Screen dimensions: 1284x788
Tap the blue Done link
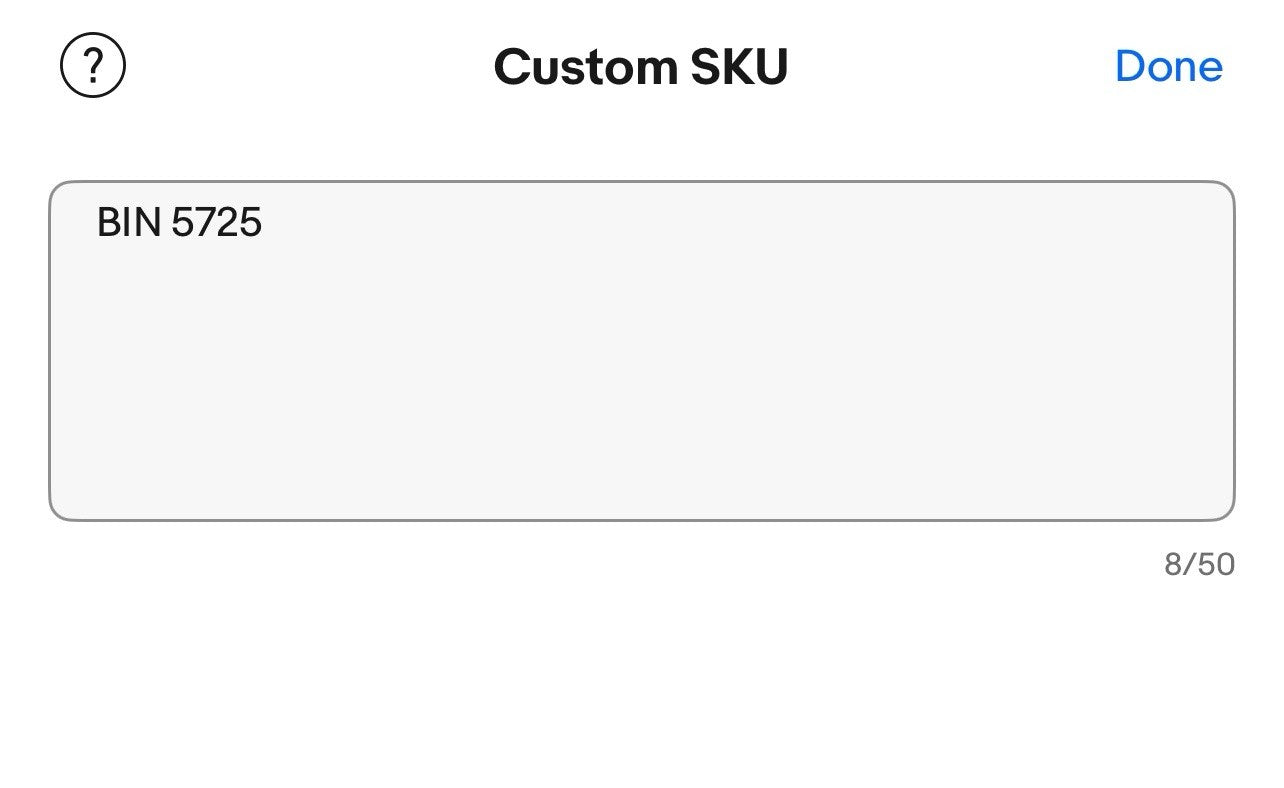coord(1168,66)
